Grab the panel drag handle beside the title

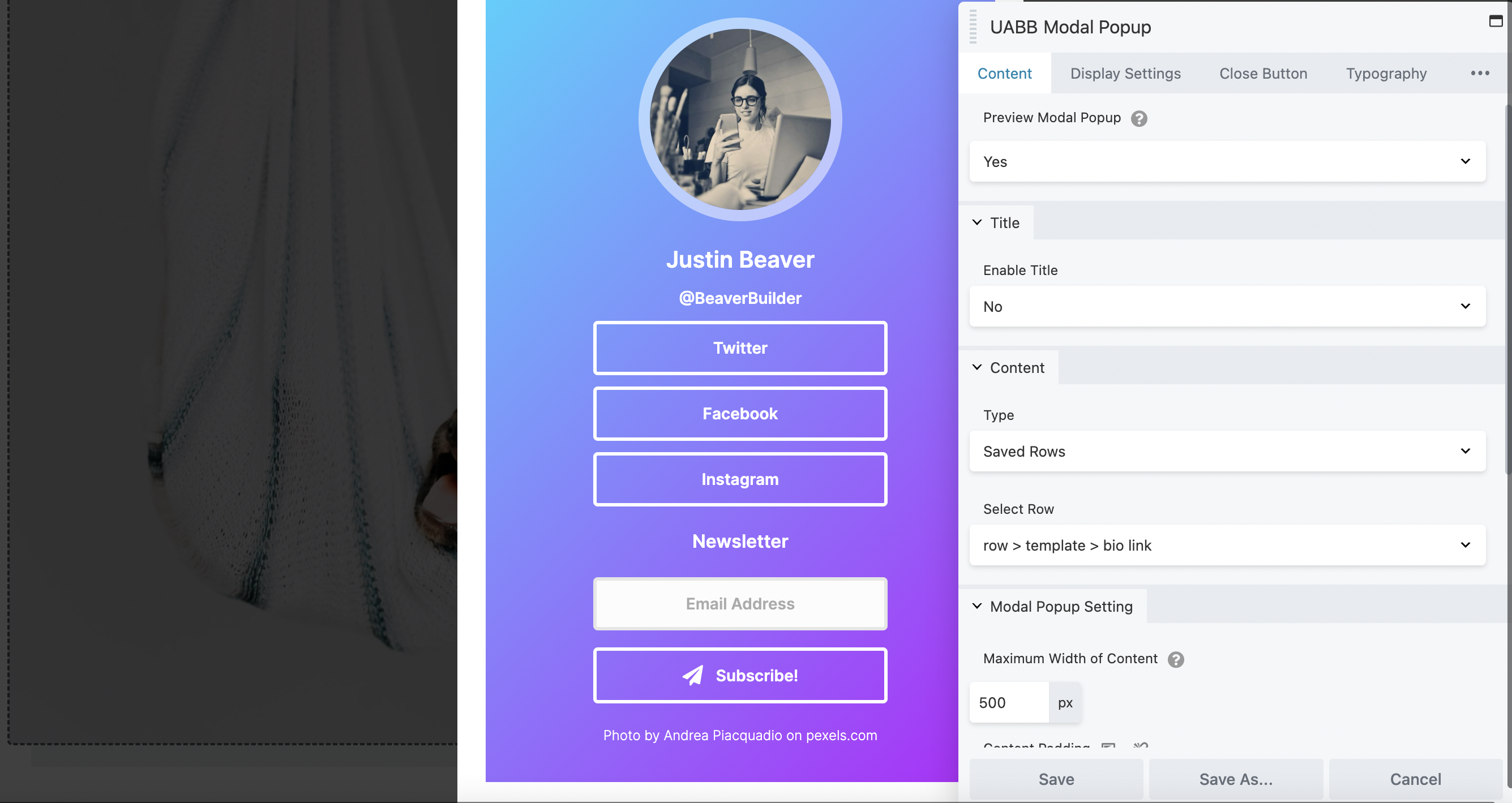pos(973,27)
